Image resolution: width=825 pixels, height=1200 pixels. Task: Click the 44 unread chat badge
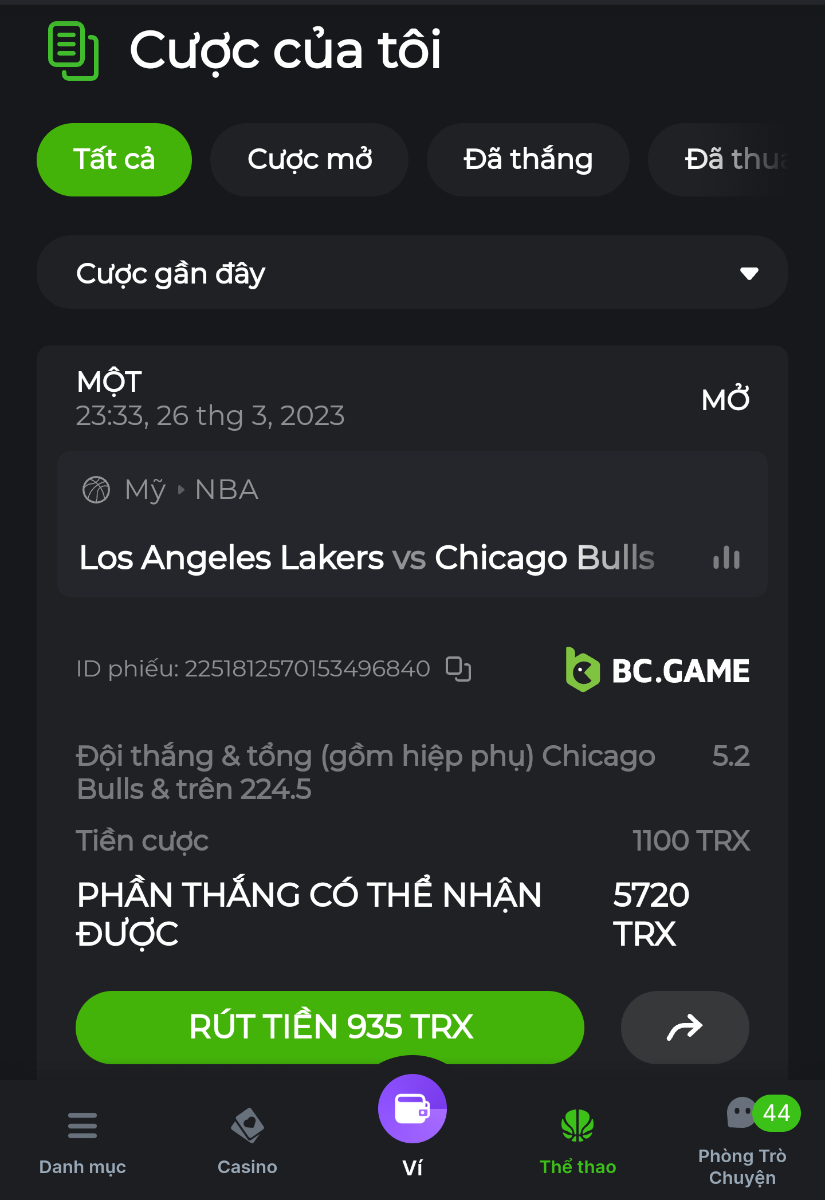[x=776, y=1113]
